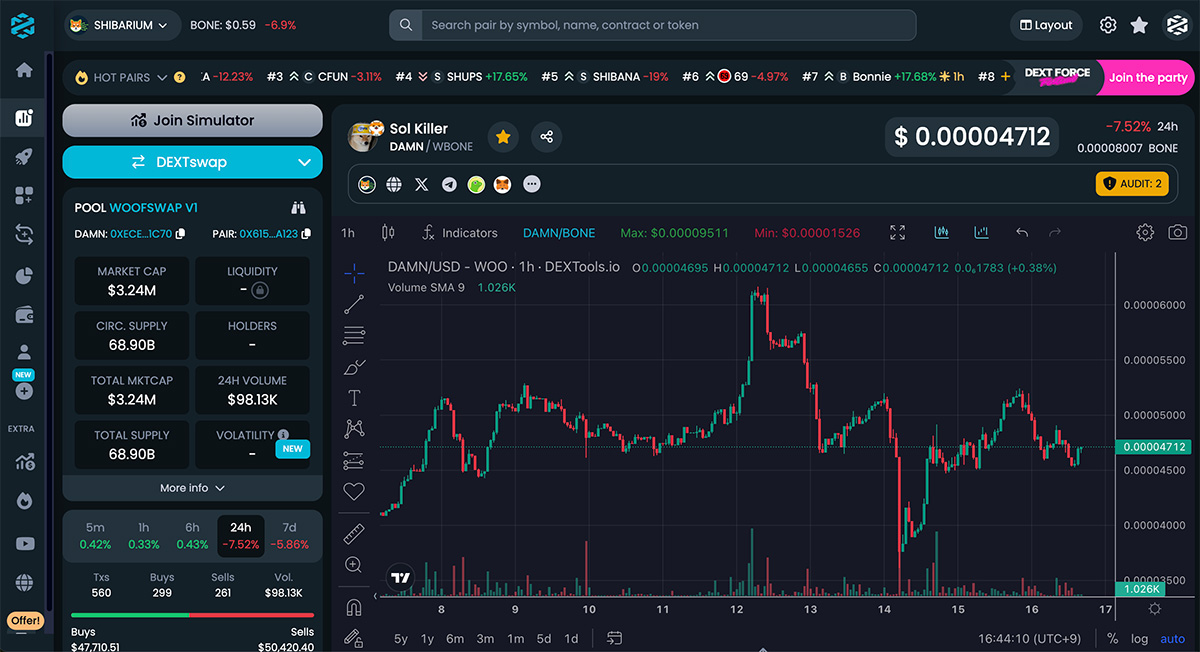Viewport: 1200px width, 652px height.
Task: Click the buys versus sells ratio bar
Action: point(192,615)
